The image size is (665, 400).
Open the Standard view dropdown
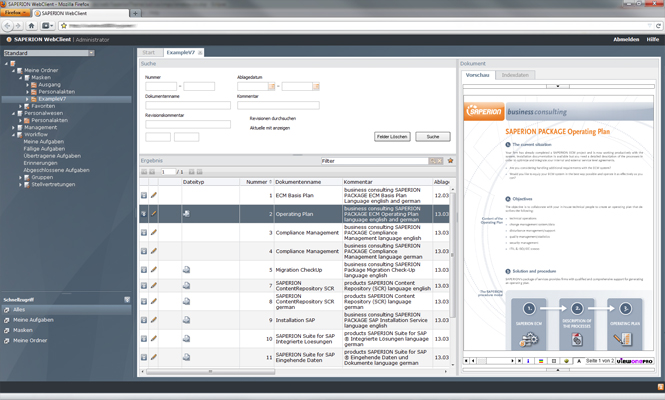(x=91, y=53)
